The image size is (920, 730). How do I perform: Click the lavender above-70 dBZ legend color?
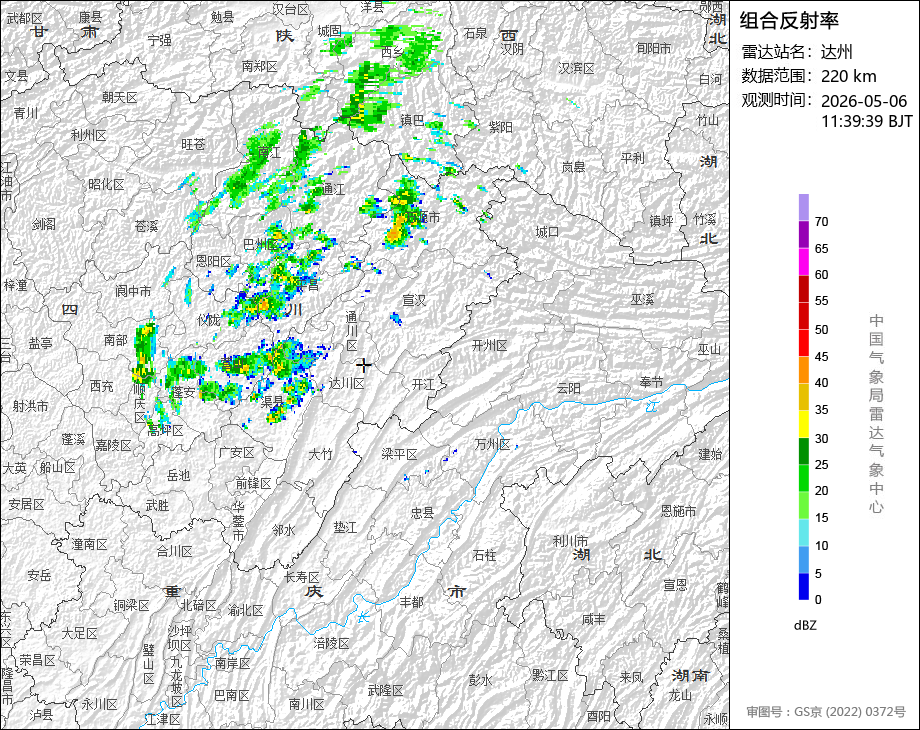(804, 207)
